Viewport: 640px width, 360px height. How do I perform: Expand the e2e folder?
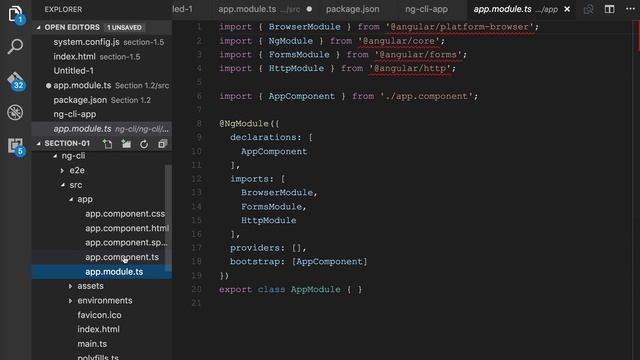coord(62,170)
